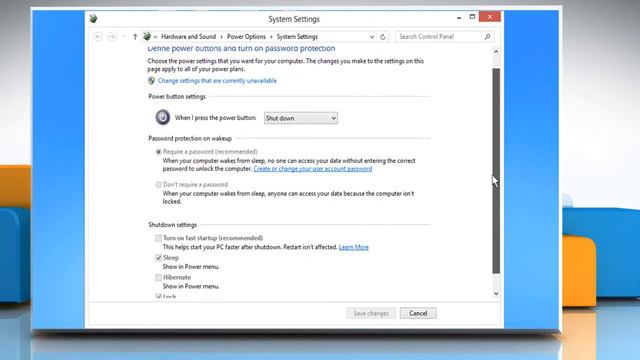Click the power button icon
Viewport: 640px width, 360px height.
pos(162,118)
